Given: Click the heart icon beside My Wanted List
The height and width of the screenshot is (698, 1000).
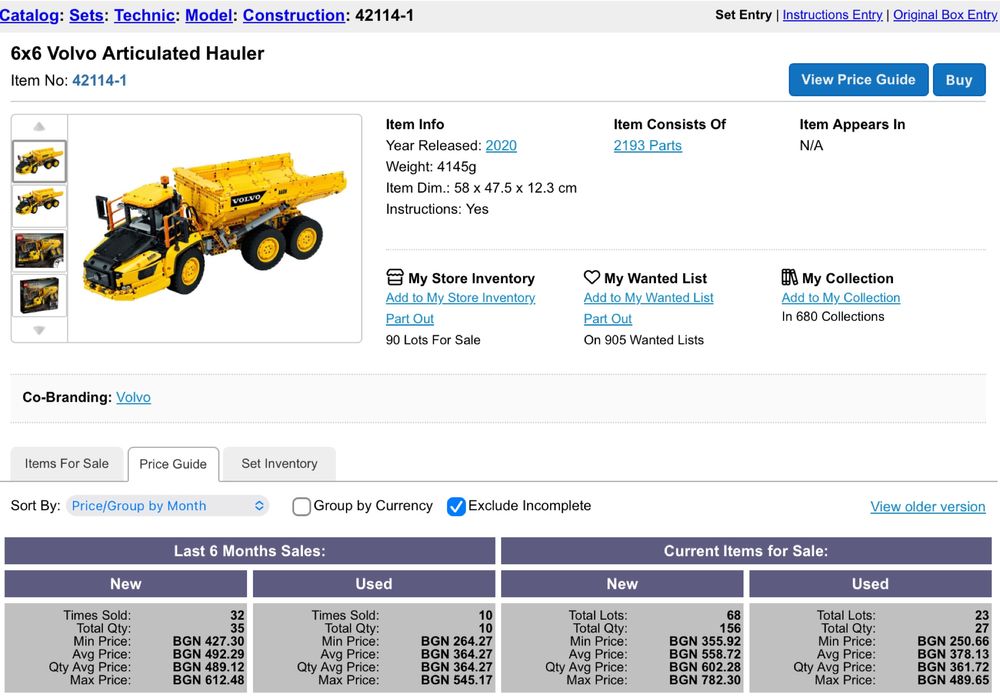Looking at the screenshot, I should coord(592,277).
